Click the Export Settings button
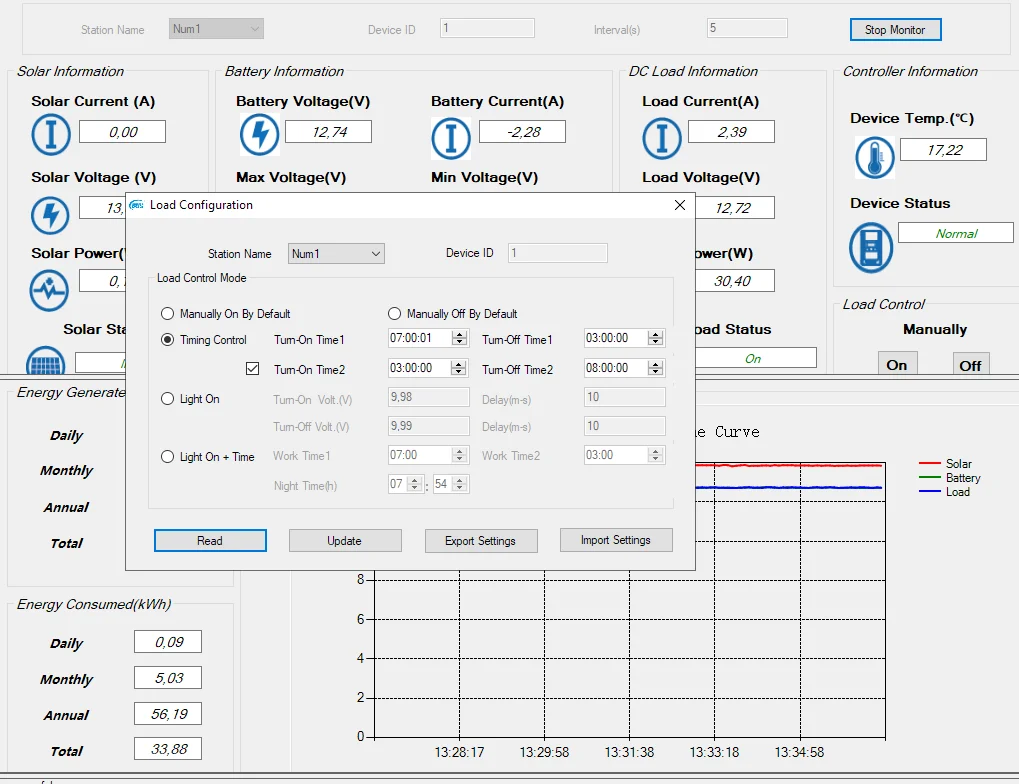The width and height of the screenshot is (1019, 784). pyautogui.click(x=480, y=541)
